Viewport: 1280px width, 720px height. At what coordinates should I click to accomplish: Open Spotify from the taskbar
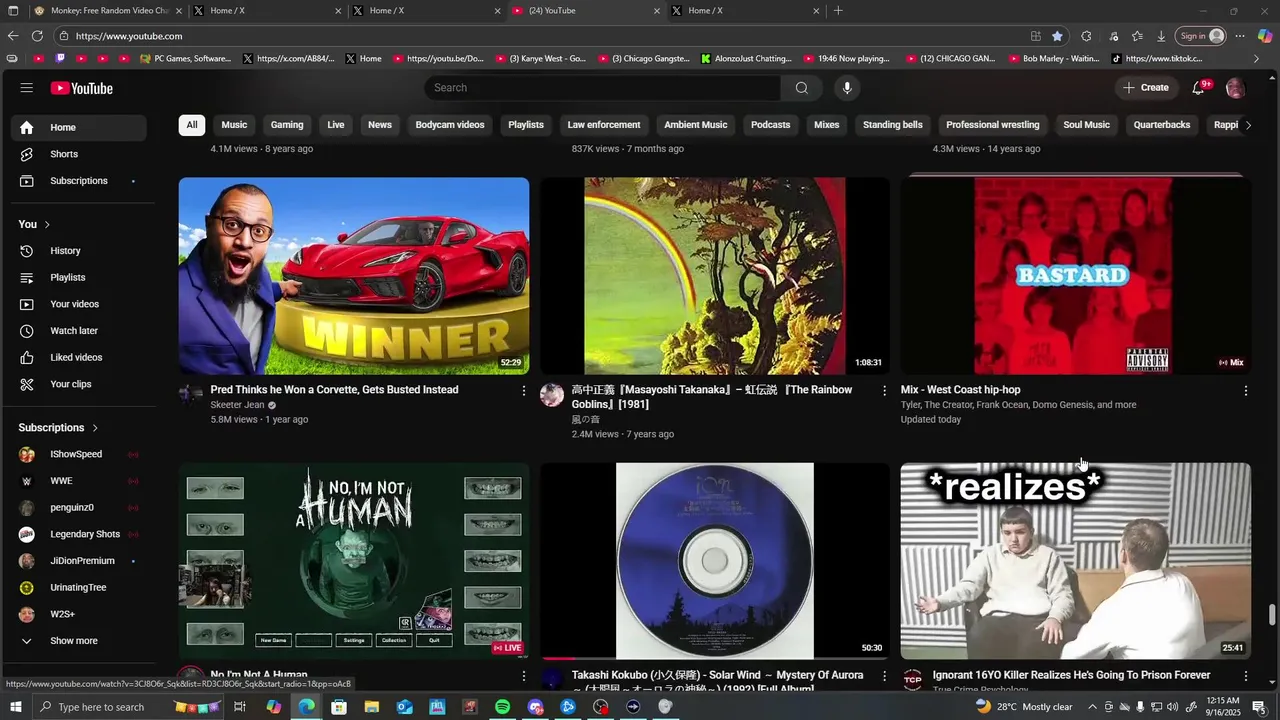502,707
